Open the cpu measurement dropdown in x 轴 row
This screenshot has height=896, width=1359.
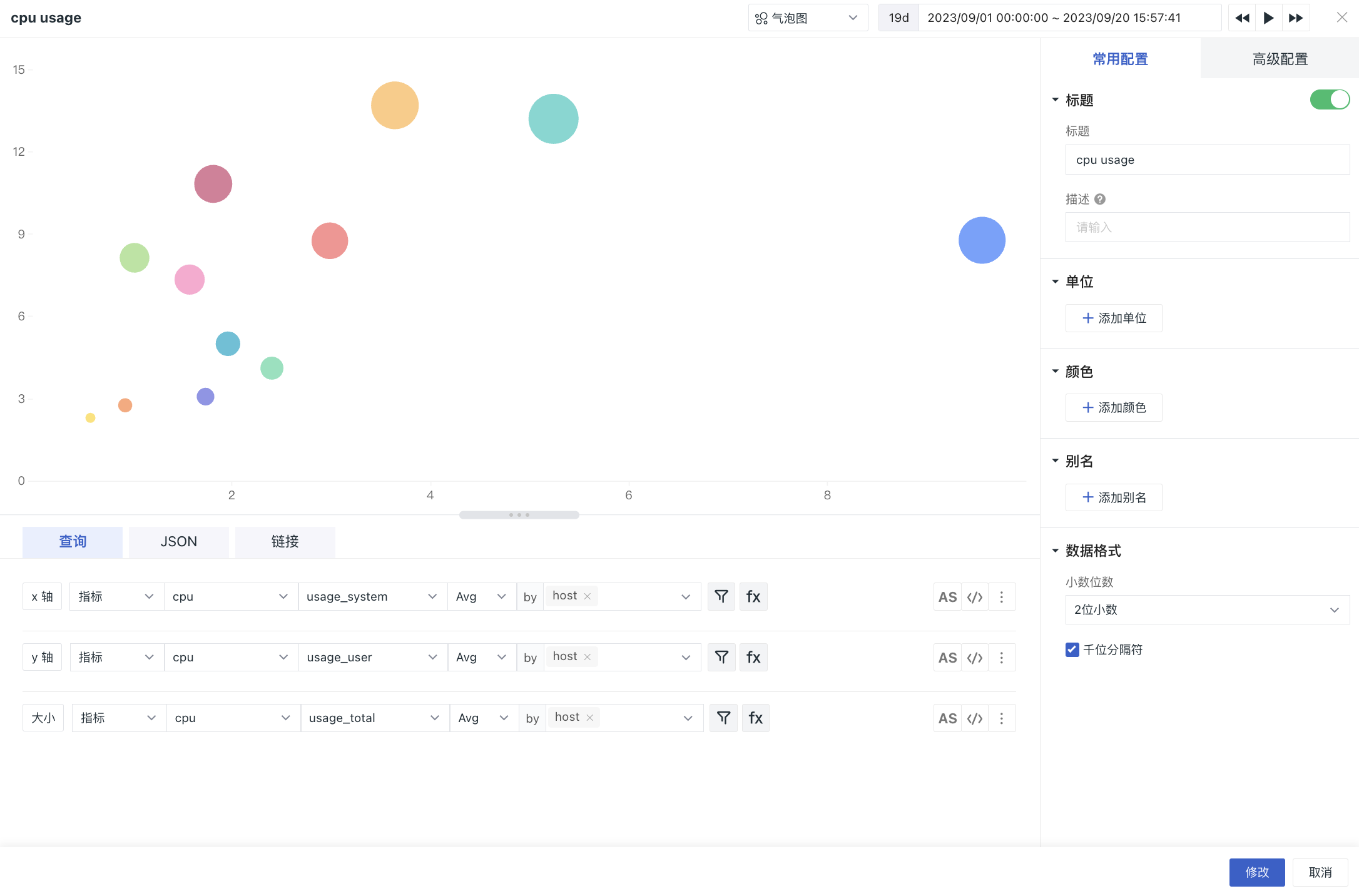(231, 596)
